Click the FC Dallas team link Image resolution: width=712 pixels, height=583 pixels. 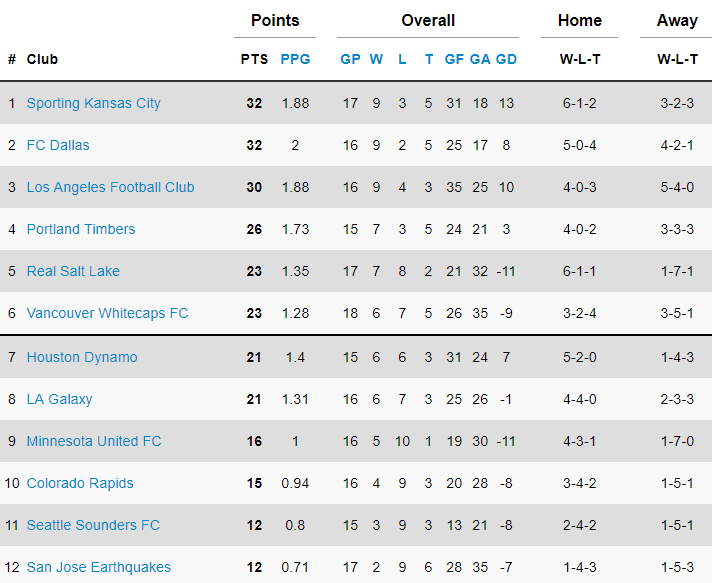[x=58, y=145]
